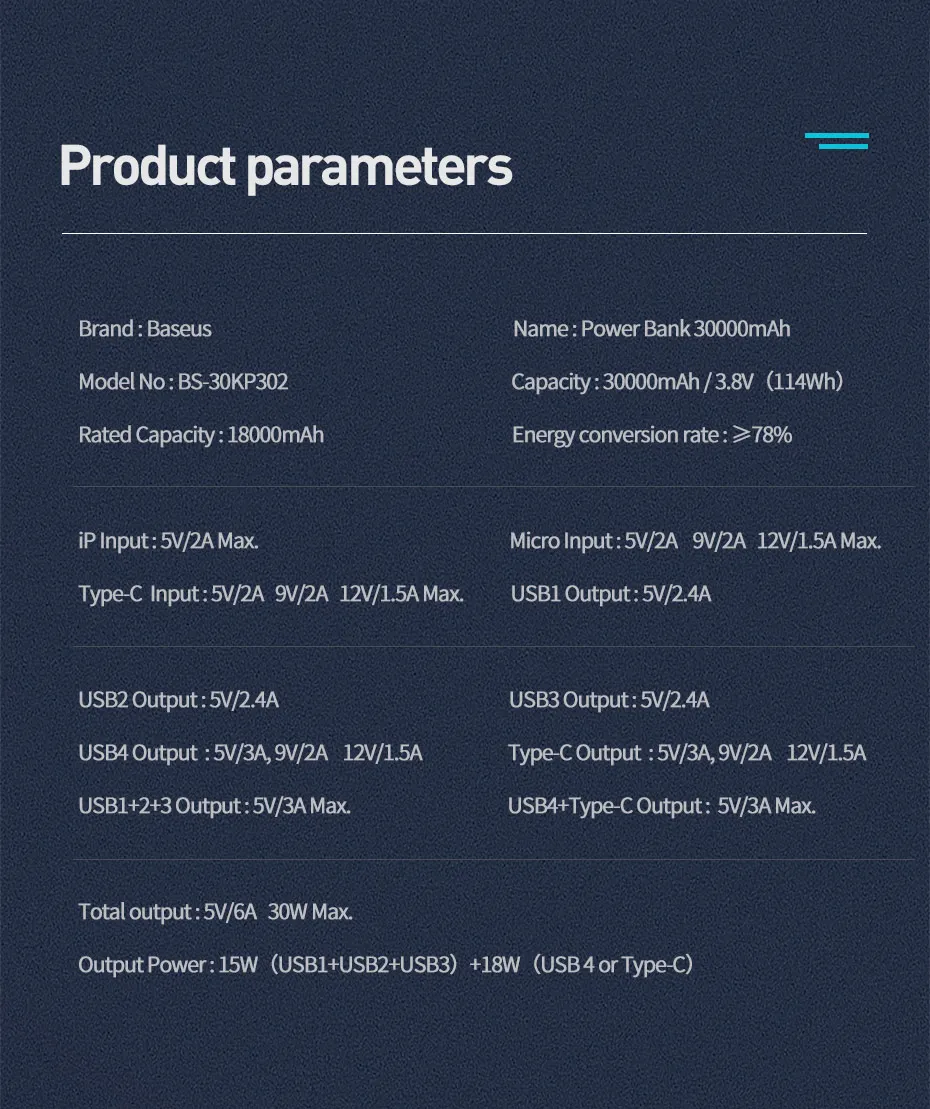Click the Micro Input specification line
The image size is (930, 1109).
tap(695, 541)
